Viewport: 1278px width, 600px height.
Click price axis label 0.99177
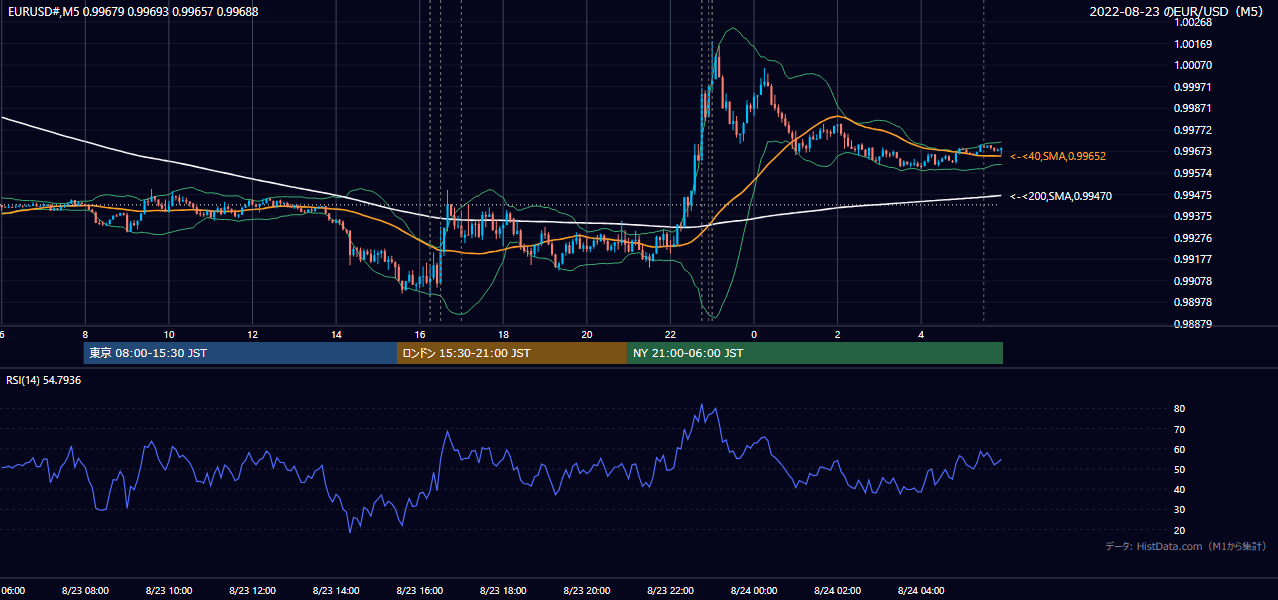[x=1194, y=260]
